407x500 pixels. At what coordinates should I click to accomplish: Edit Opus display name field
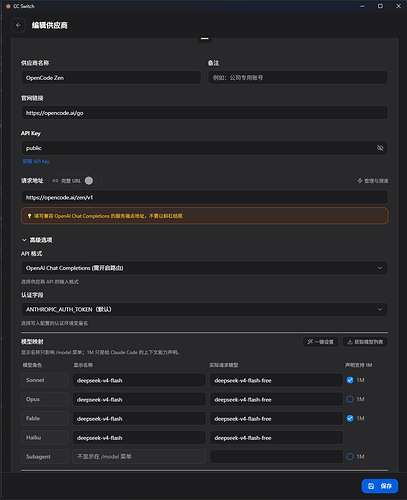coord(139,399)
